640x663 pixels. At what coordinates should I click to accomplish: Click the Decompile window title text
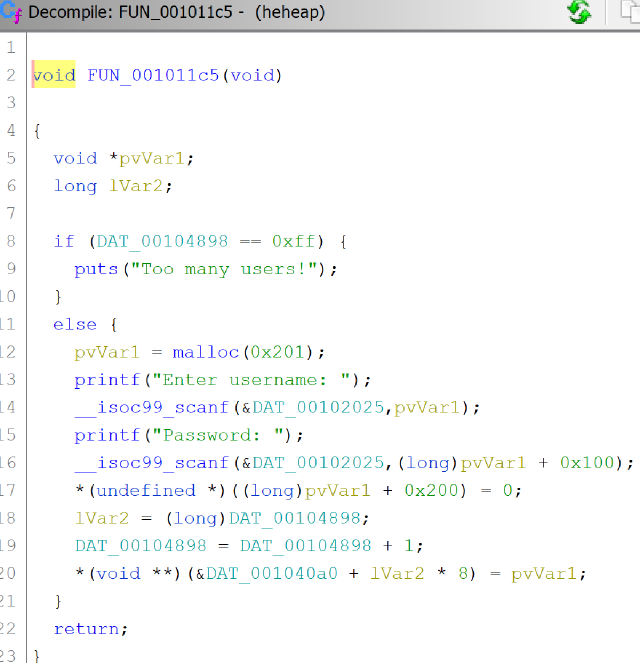[x=177, y=12]
